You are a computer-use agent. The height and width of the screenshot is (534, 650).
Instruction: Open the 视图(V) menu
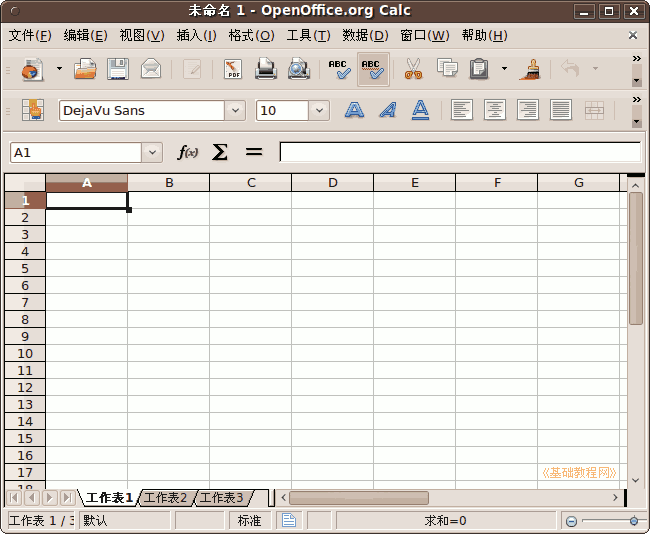coord(142,36)
